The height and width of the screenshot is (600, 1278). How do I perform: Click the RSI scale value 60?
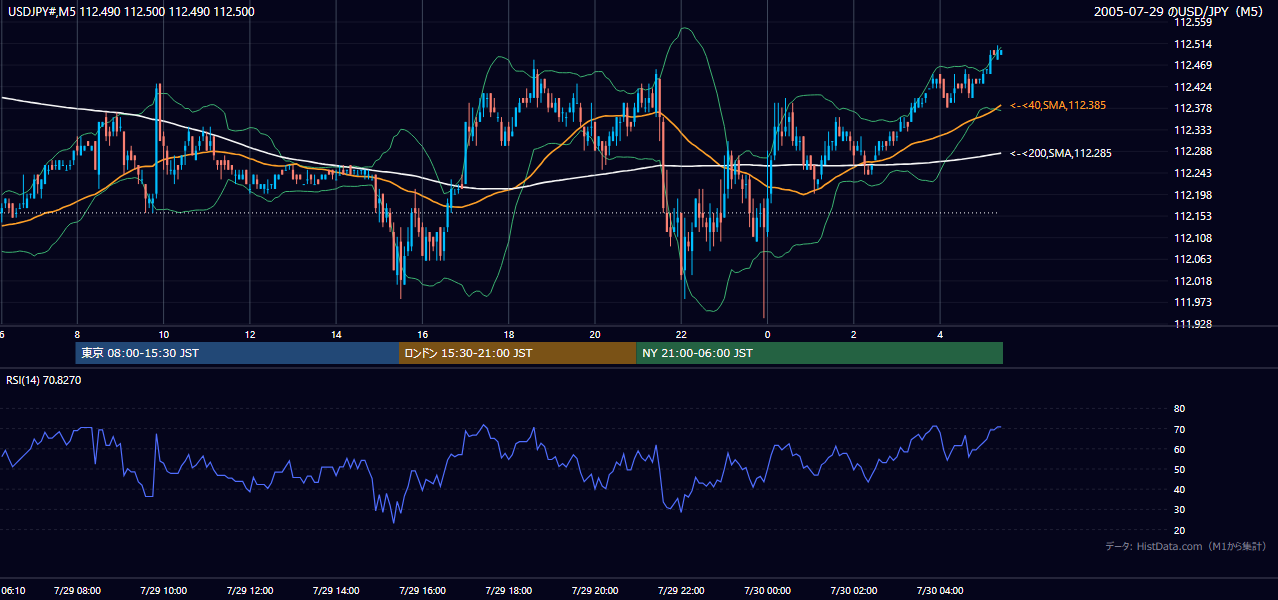1180,449
